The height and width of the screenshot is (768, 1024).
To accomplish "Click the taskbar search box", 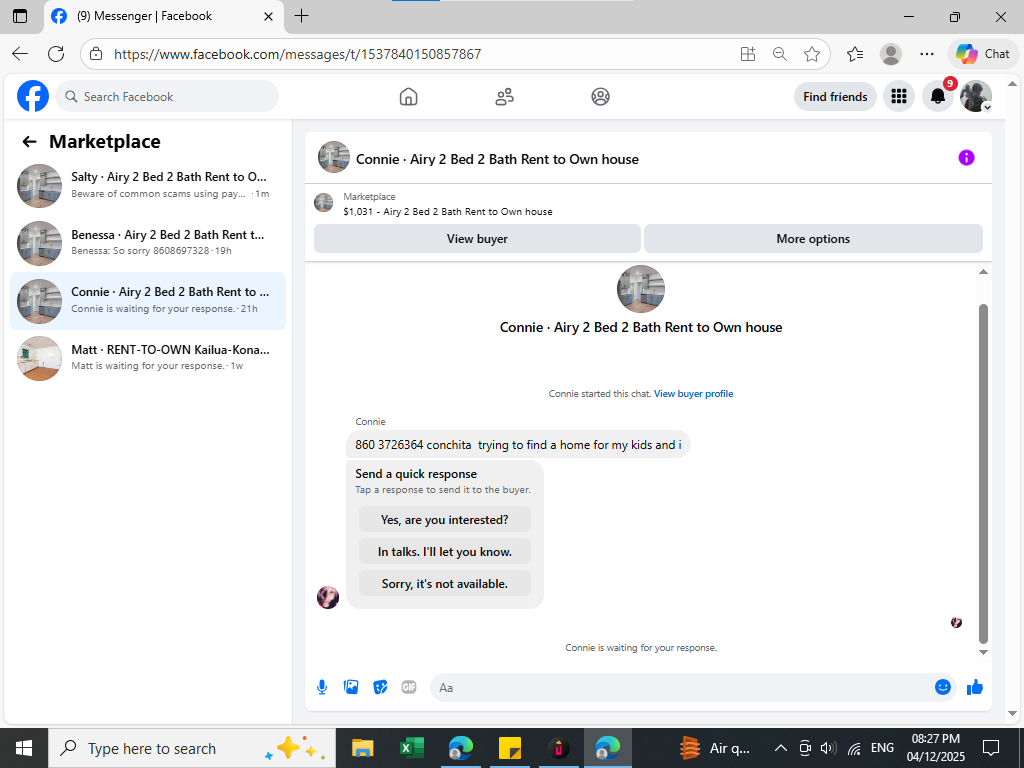I will coord(191,748).
